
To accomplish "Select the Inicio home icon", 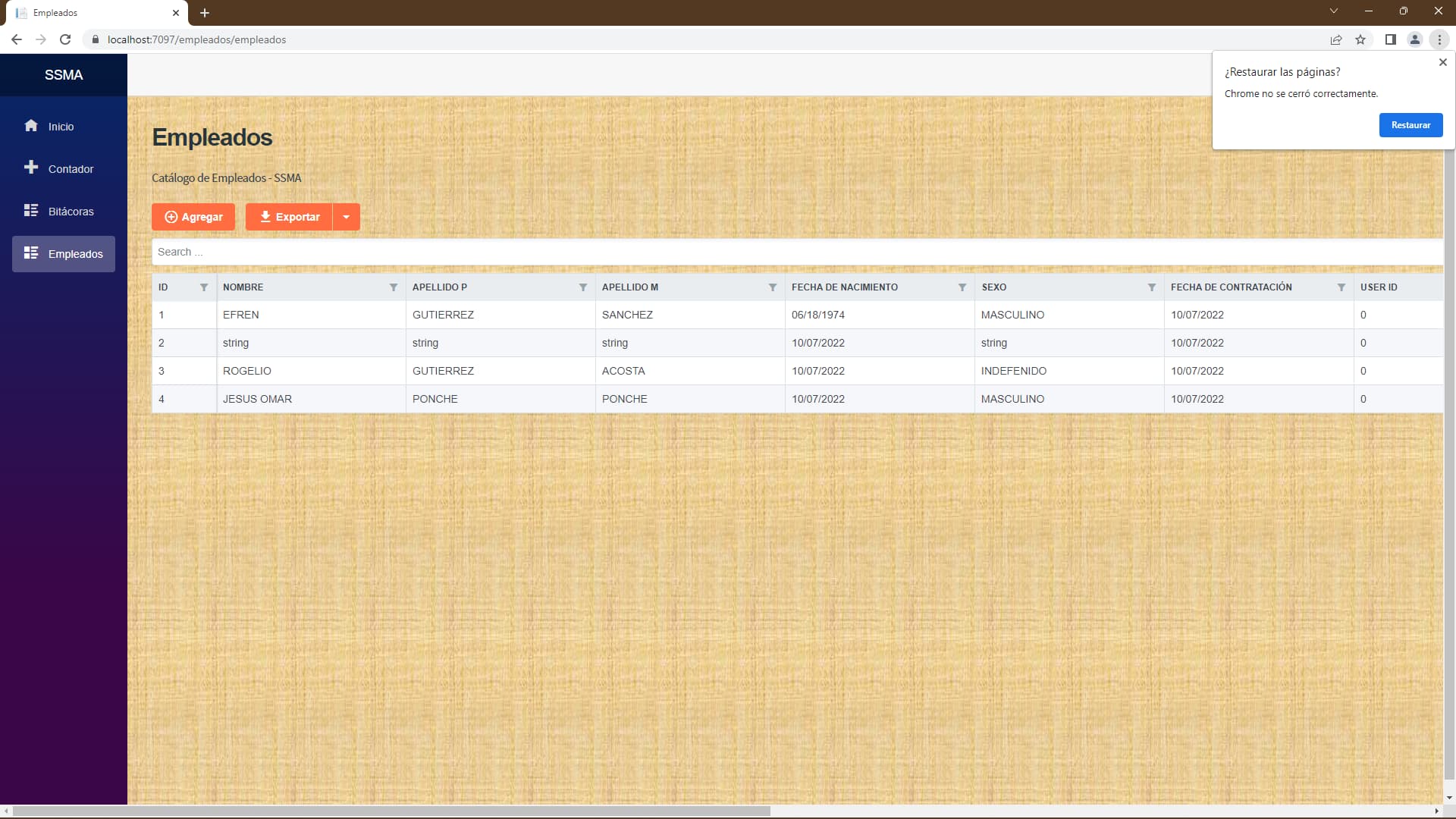I will tap(31, 126).
